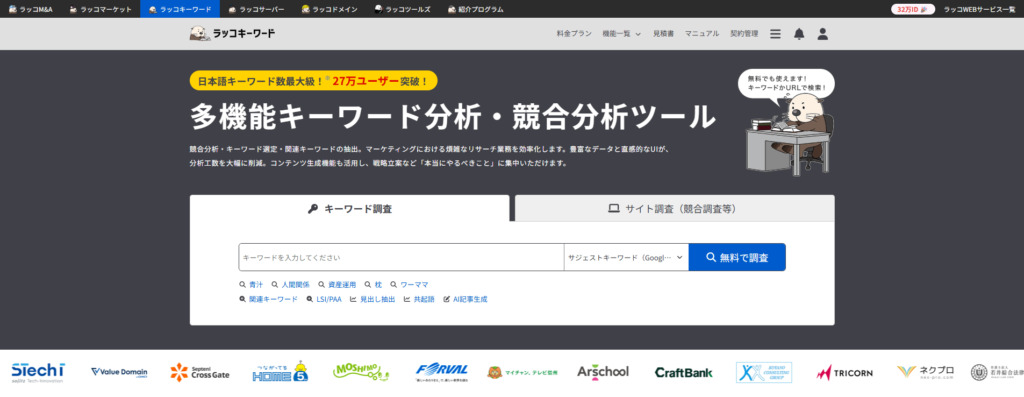The image size is (1024, 397).
Task: Select the 枕 sample keyword
Action: click(374, 285)
